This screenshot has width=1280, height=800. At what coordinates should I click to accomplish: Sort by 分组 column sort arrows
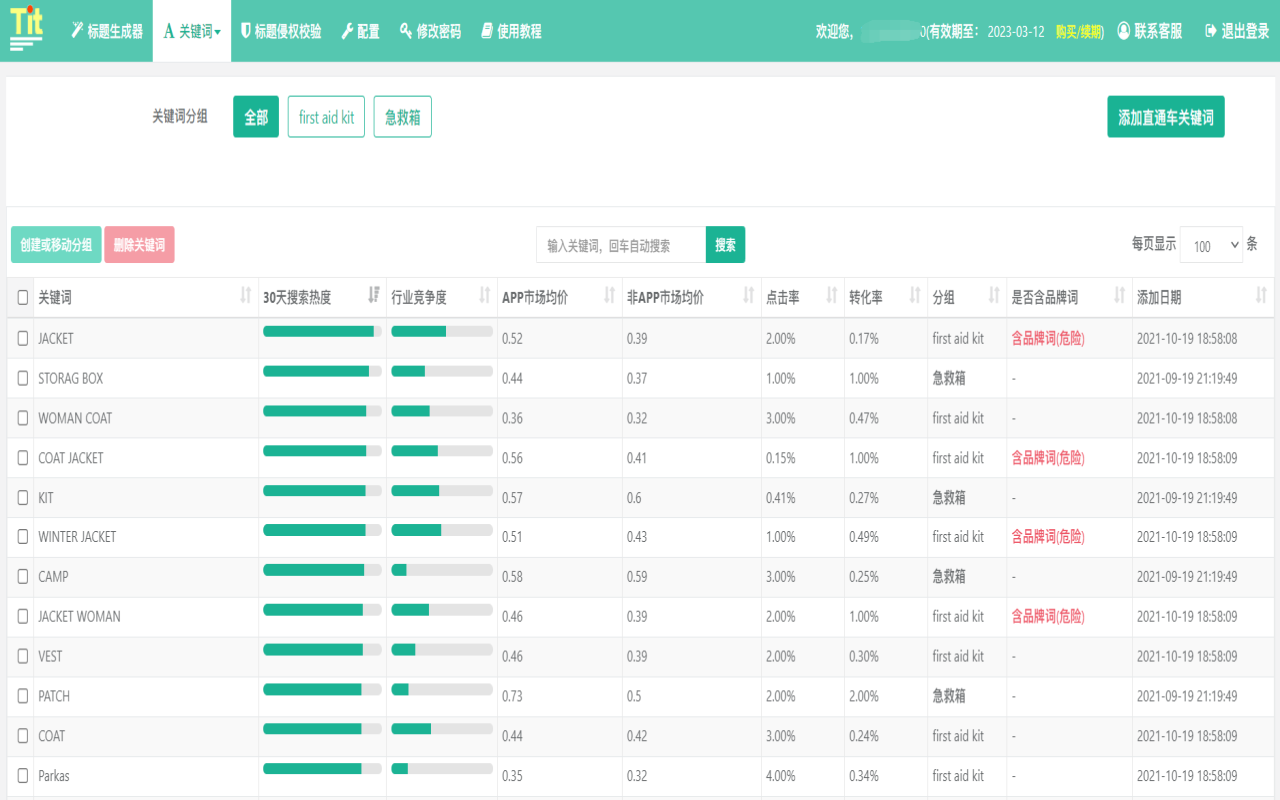(x=994, y=296)
